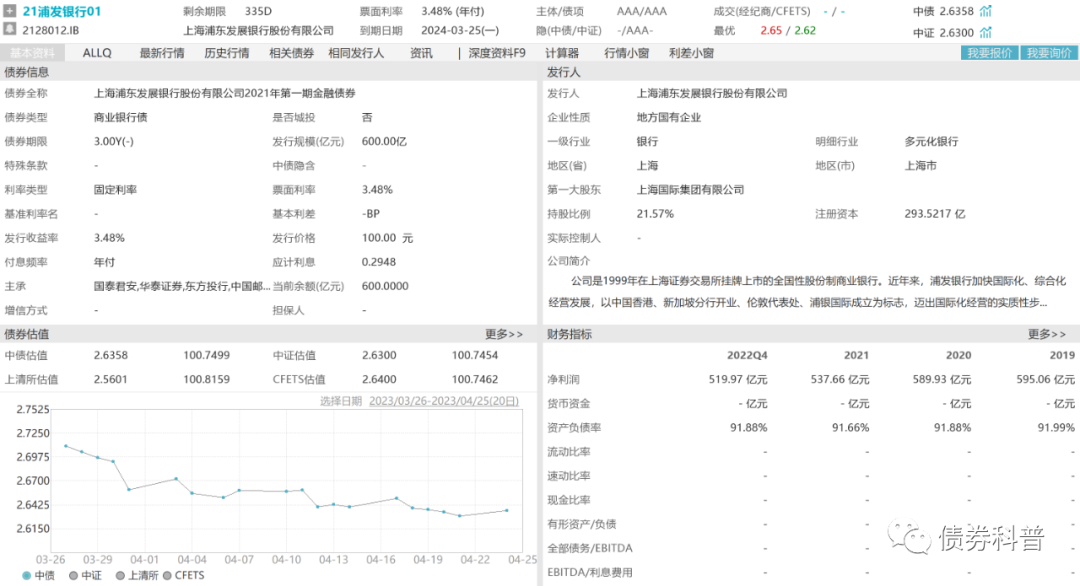Click the maturity date 2024-03-25
The image size is (1080, 586).
point(460,31)
